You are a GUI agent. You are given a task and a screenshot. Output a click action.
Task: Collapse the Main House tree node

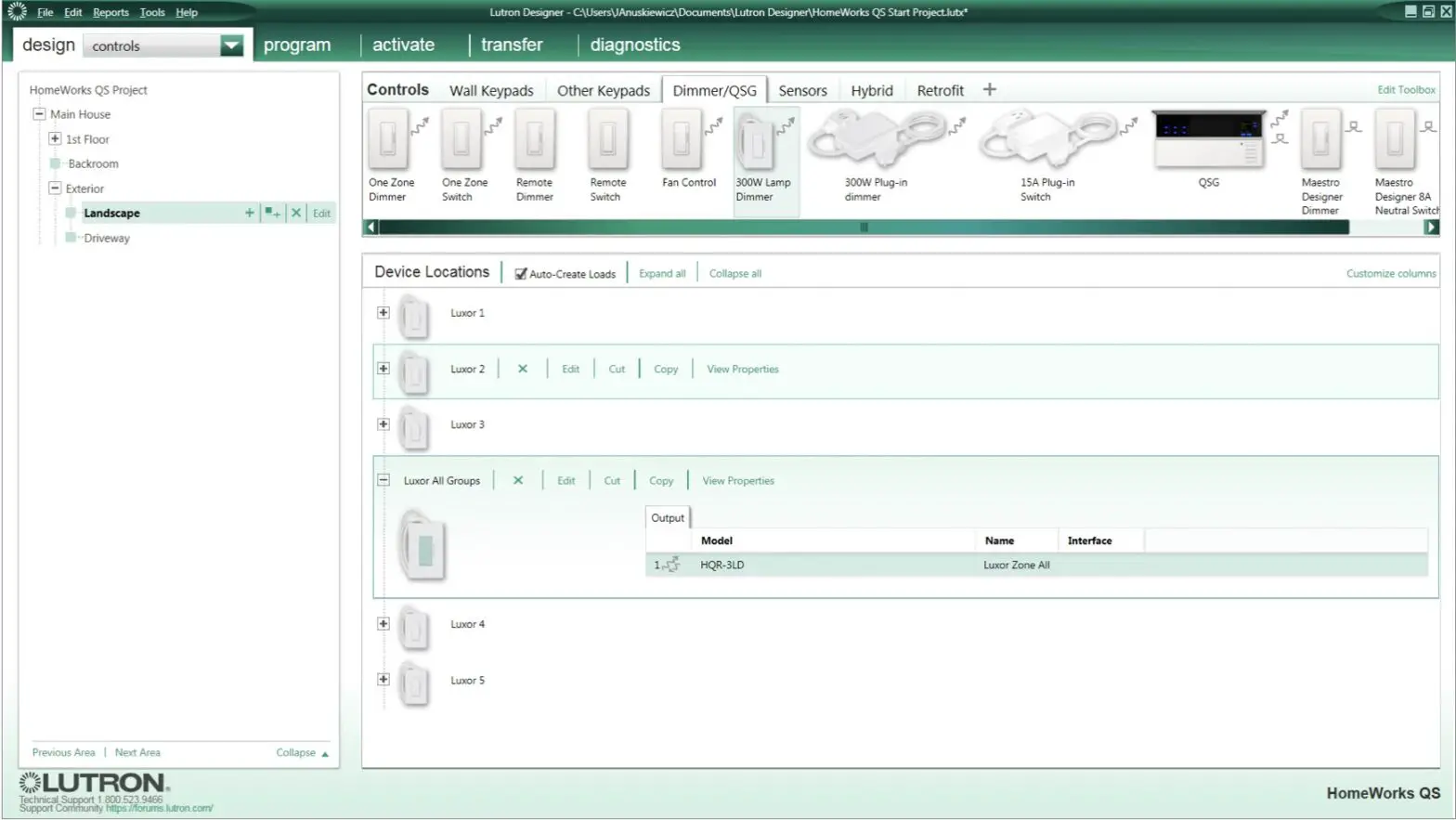coord(39,113)
